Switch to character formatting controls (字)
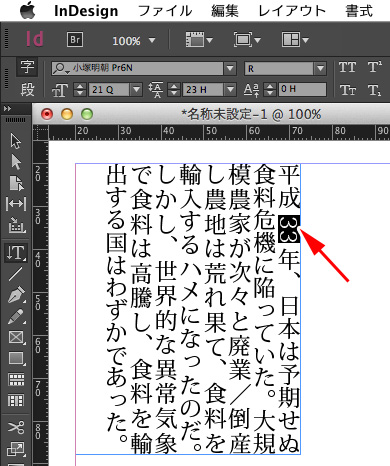The width and height of the screenshot is (390, 466). [27, 67]
